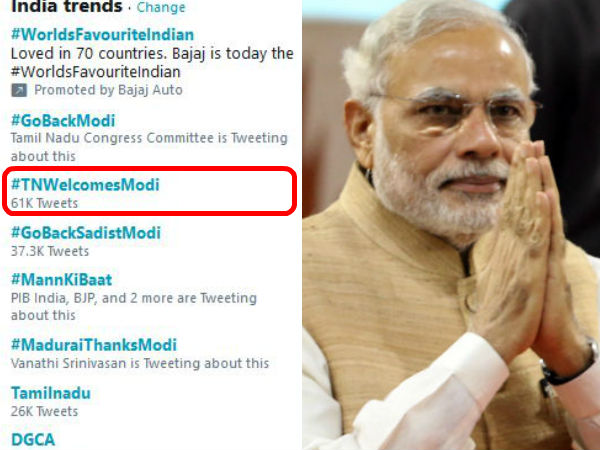Click the PIB India, BJP tweeting note
Screen dimensions: 600x450
[x=134, y=307]
